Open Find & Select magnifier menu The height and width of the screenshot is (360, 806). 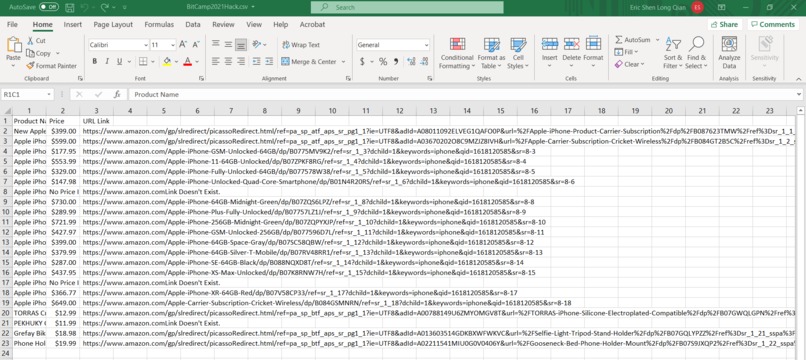tap(697, 53)
